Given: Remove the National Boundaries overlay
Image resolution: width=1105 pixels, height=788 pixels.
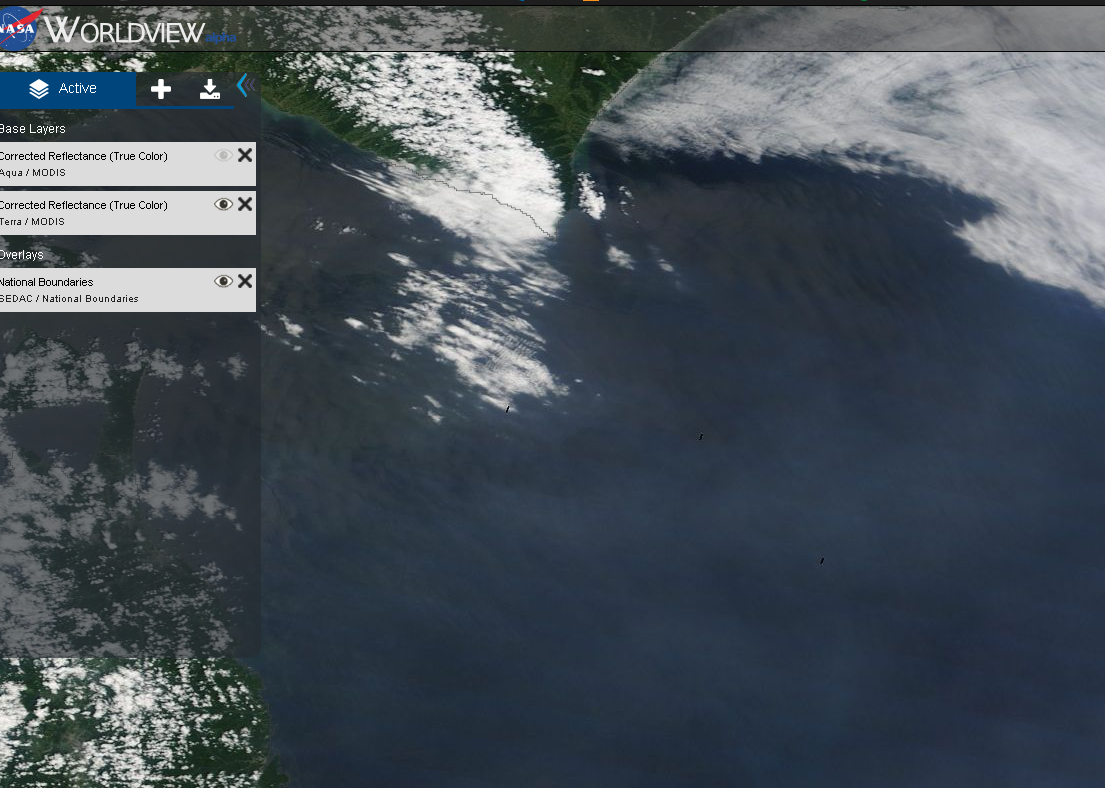Looking at the screenshot, I should coord(245,281).
